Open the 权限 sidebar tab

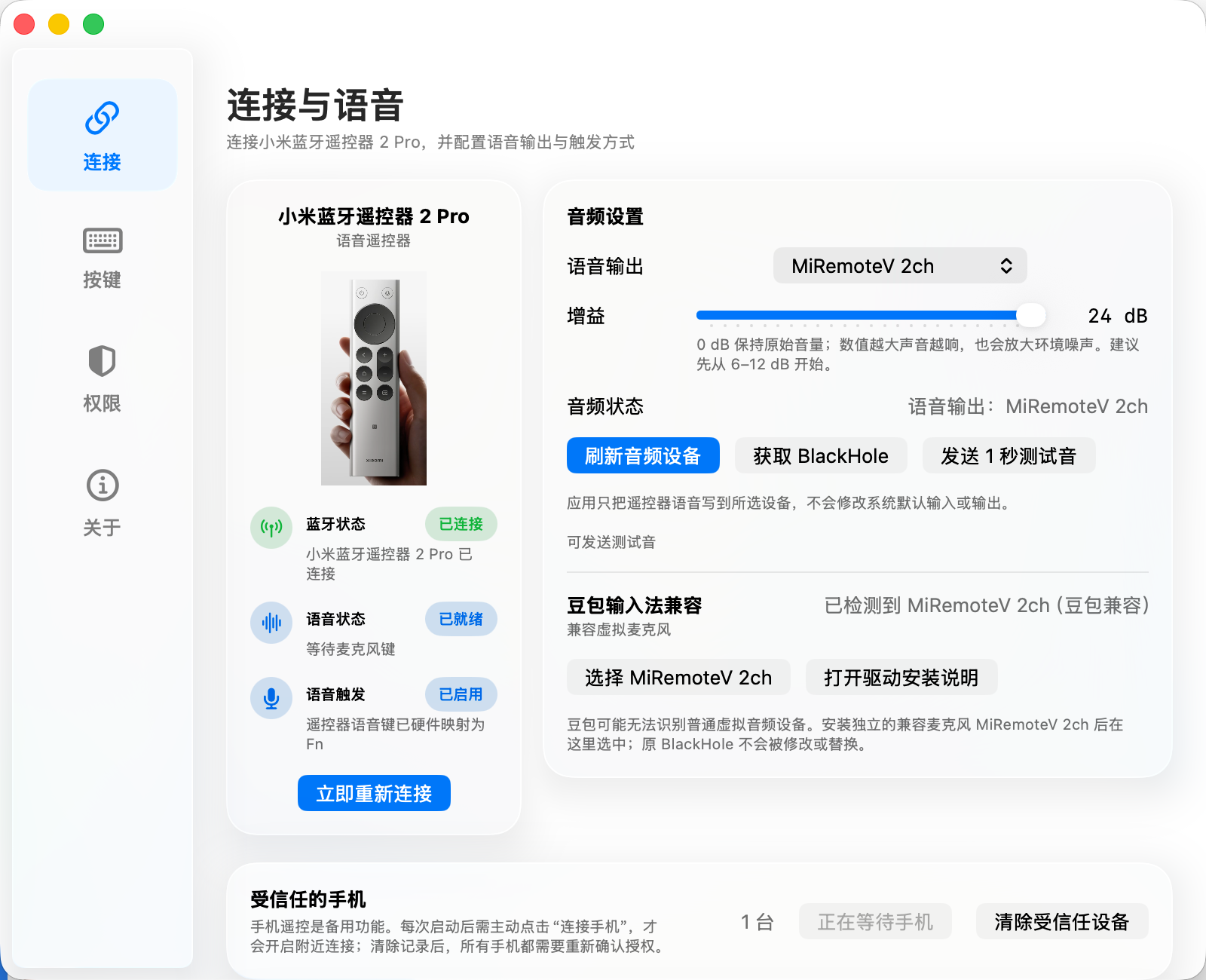click(103, 380)
